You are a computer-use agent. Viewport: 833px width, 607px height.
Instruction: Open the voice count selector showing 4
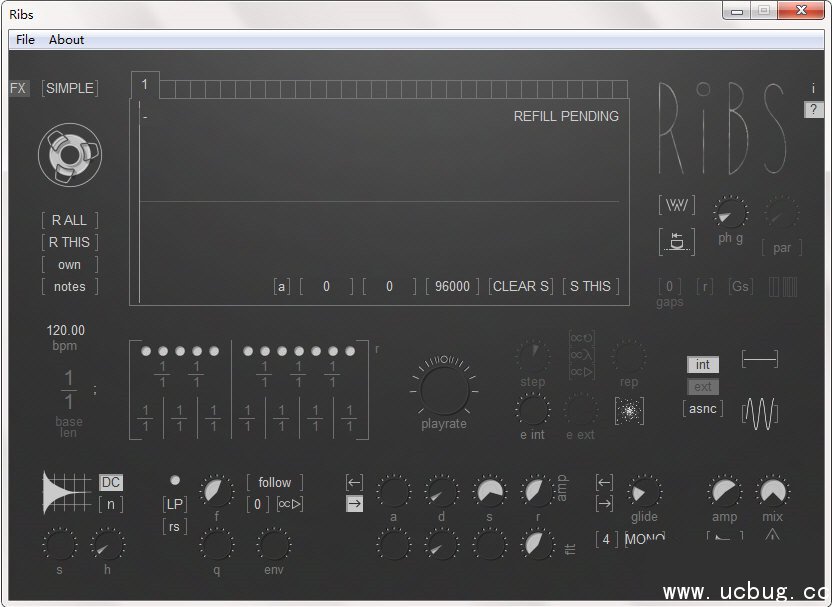tap(606, 539)
